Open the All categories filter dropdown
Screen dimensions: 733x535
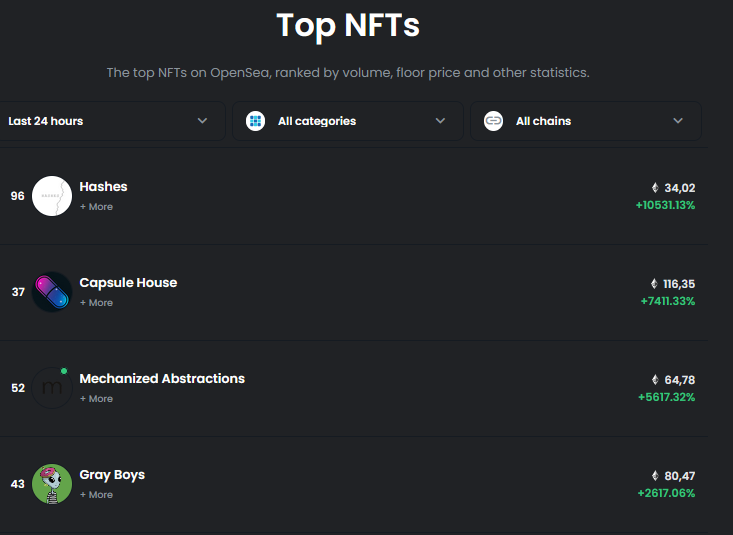coord(348,121)
